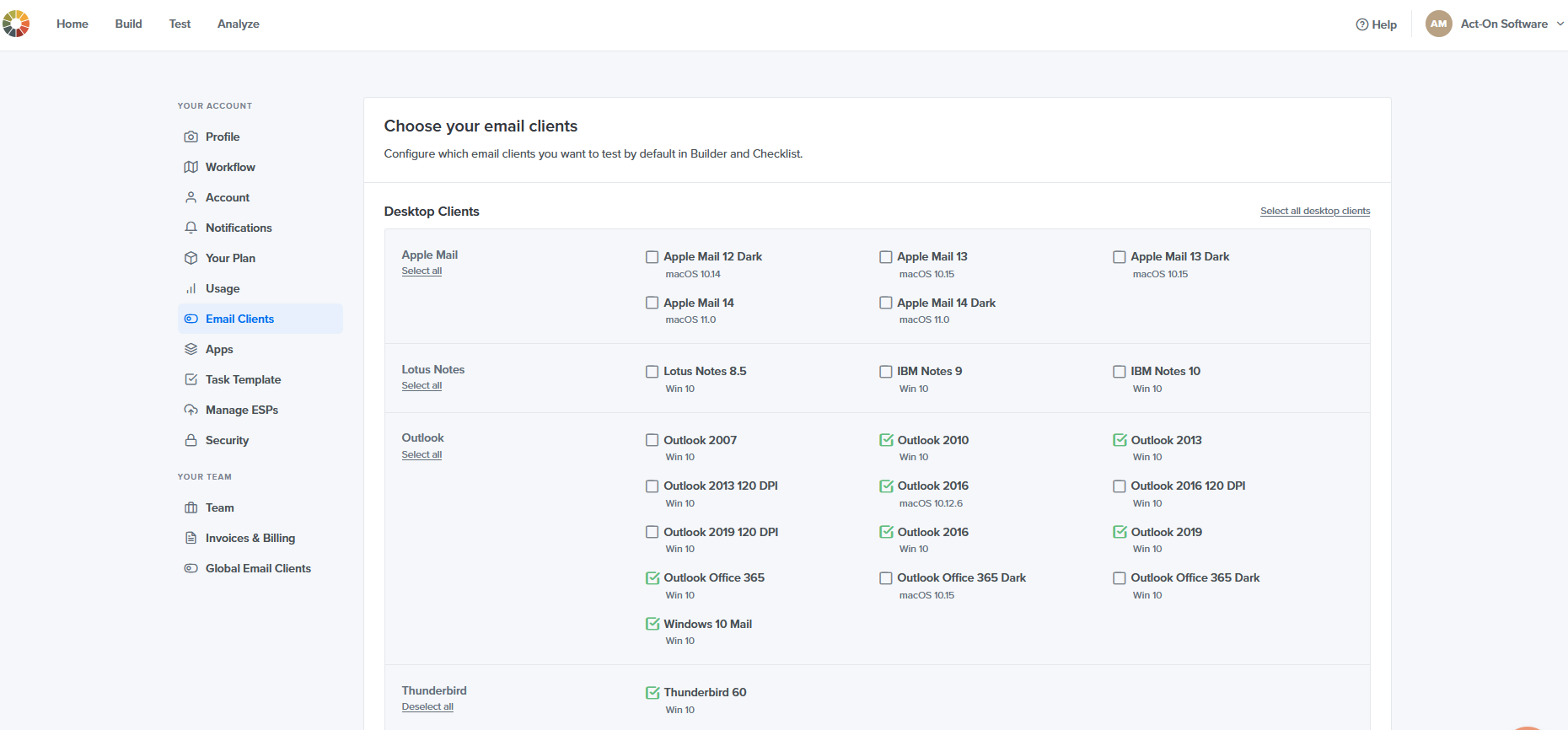Tick the IBM Notes 9 checkbox
Image resolution: width=1568 pixels, height=730 pixels.
pos(885,372)
